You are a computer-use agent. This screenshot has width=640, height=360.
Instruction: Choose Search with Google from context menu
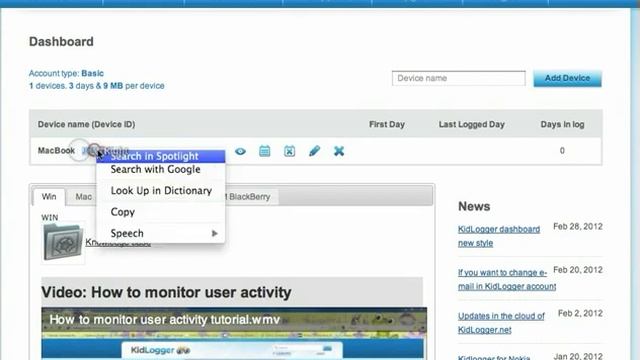click(161, 169)
